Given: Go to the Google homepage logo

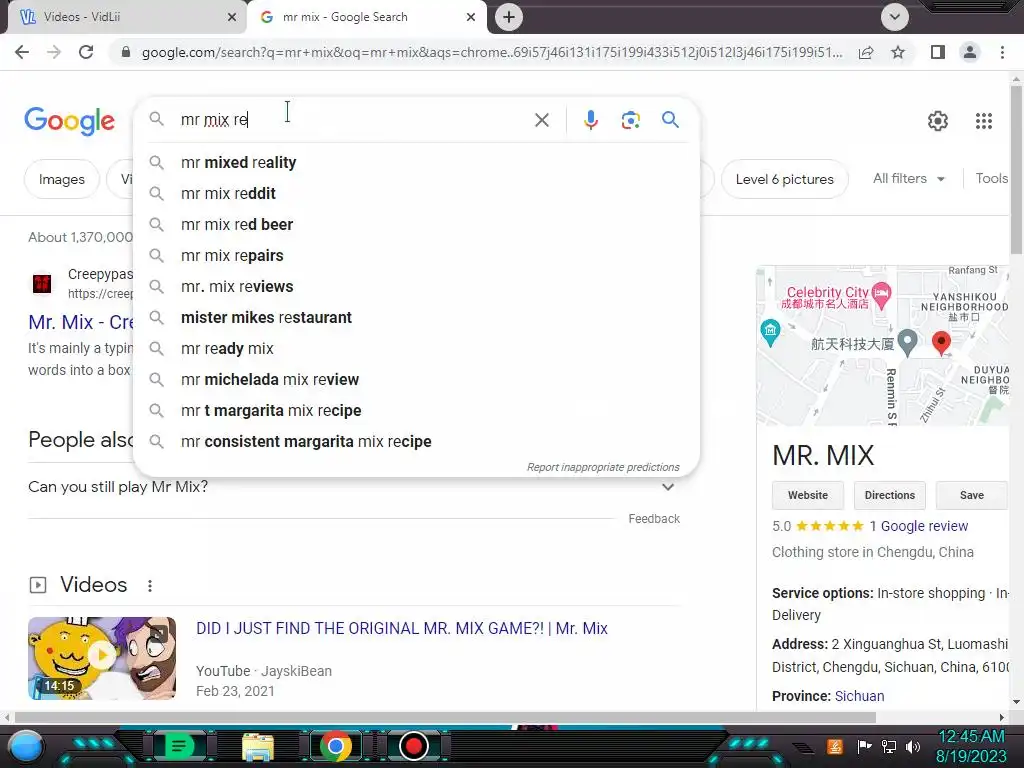Looking at the screenshot, I should [69, 121].
